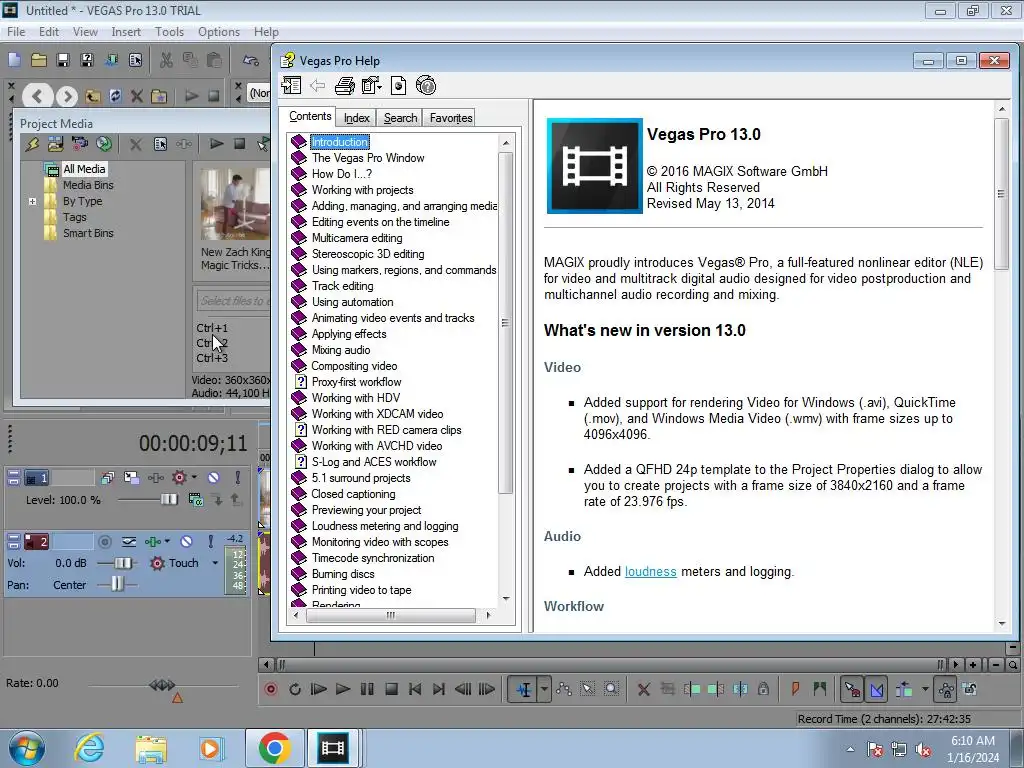This screenshot has width=1024, height=768.
Task: Click the Save As icon in main toolbar
Action: 87,61
